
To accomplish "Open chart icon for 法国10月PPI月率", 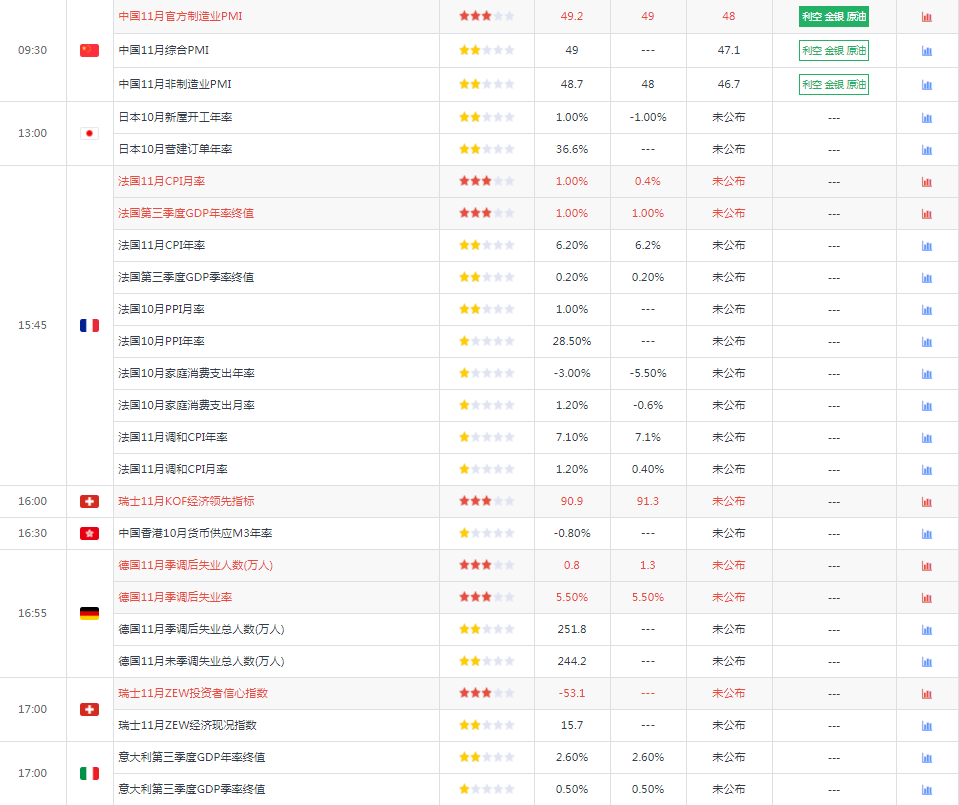I will point(927,310).
